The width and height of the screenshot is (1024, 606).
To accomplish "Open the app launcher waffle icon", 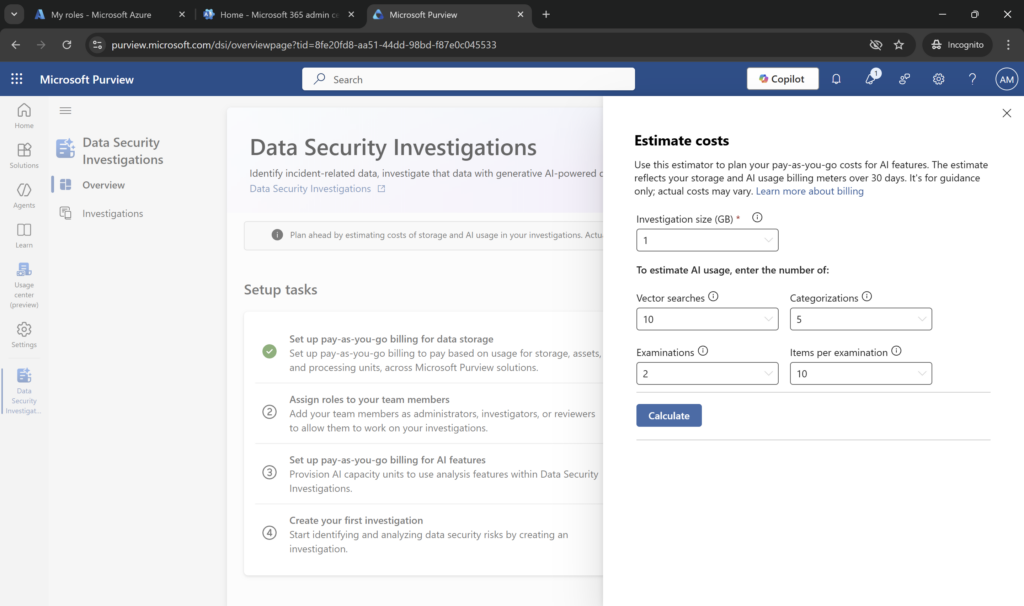I will point(17,79).
